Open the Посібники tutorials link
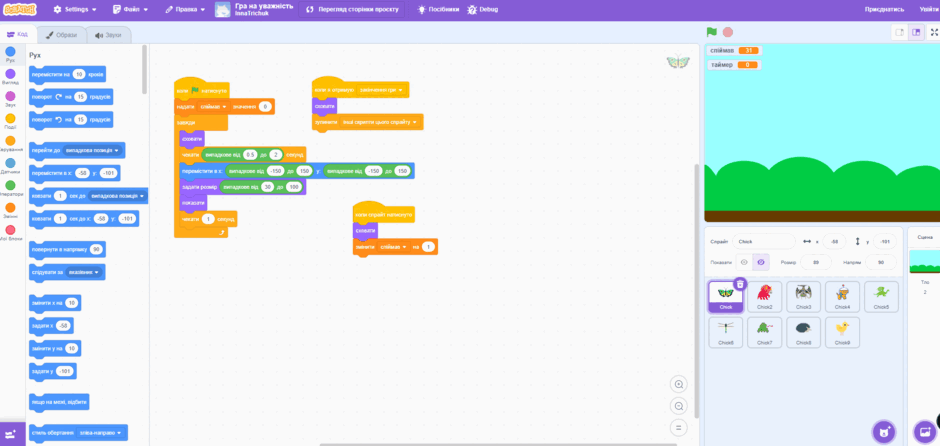 tap(439, 10)
